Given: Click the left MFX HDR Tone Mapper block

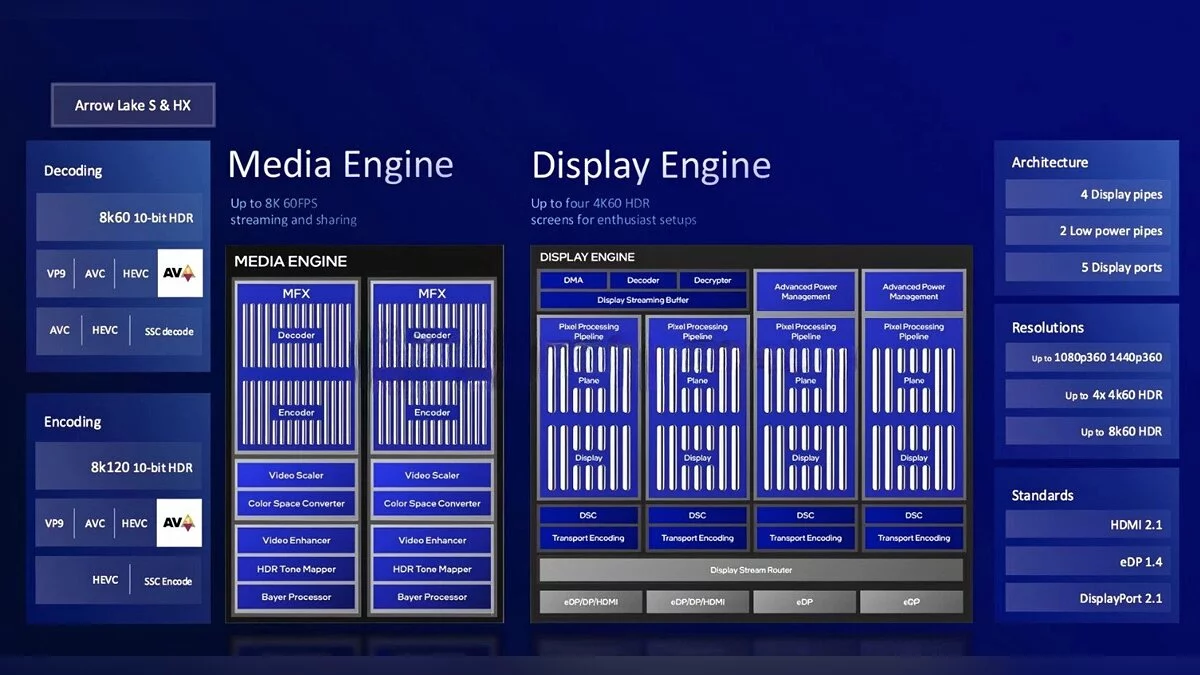Looking at the screenshot, I should (296, 569).
